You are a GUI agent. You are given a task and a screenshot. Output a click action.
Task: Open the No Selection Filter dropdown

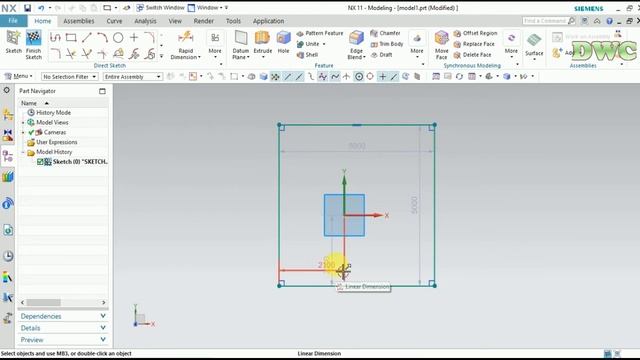tap(69, 76)
